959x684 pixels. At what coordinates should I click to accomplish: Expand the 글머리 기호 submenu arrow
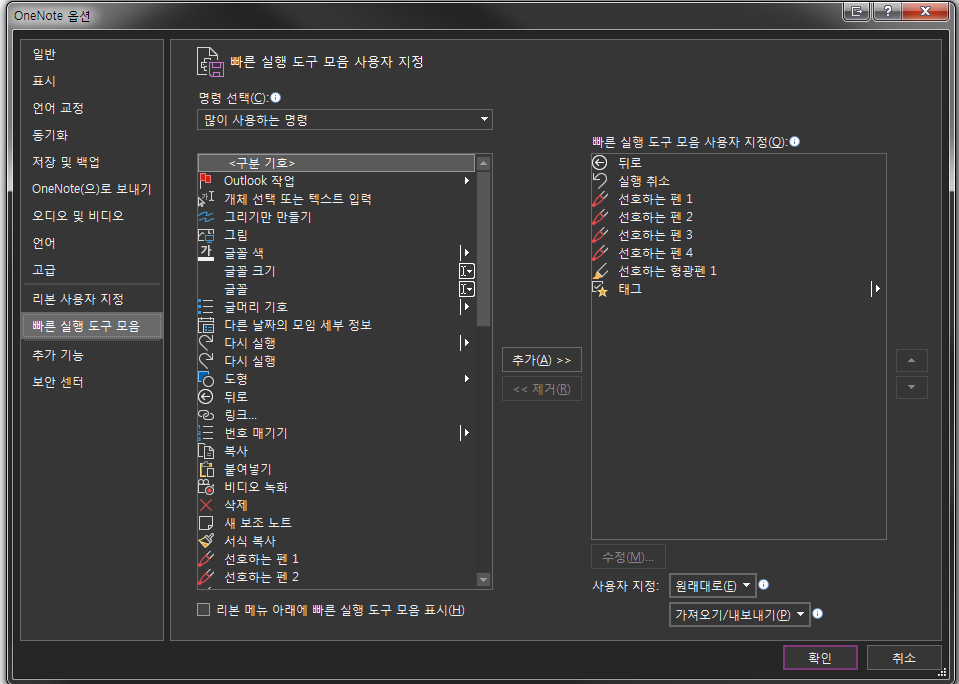466,307
